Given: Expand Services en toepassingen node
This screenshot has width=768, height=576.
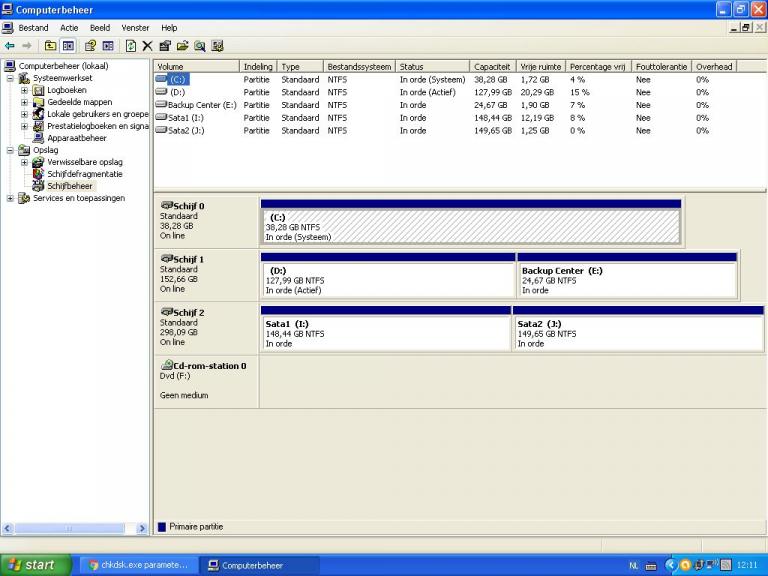Looking at the screenshot, I should 11,198.
